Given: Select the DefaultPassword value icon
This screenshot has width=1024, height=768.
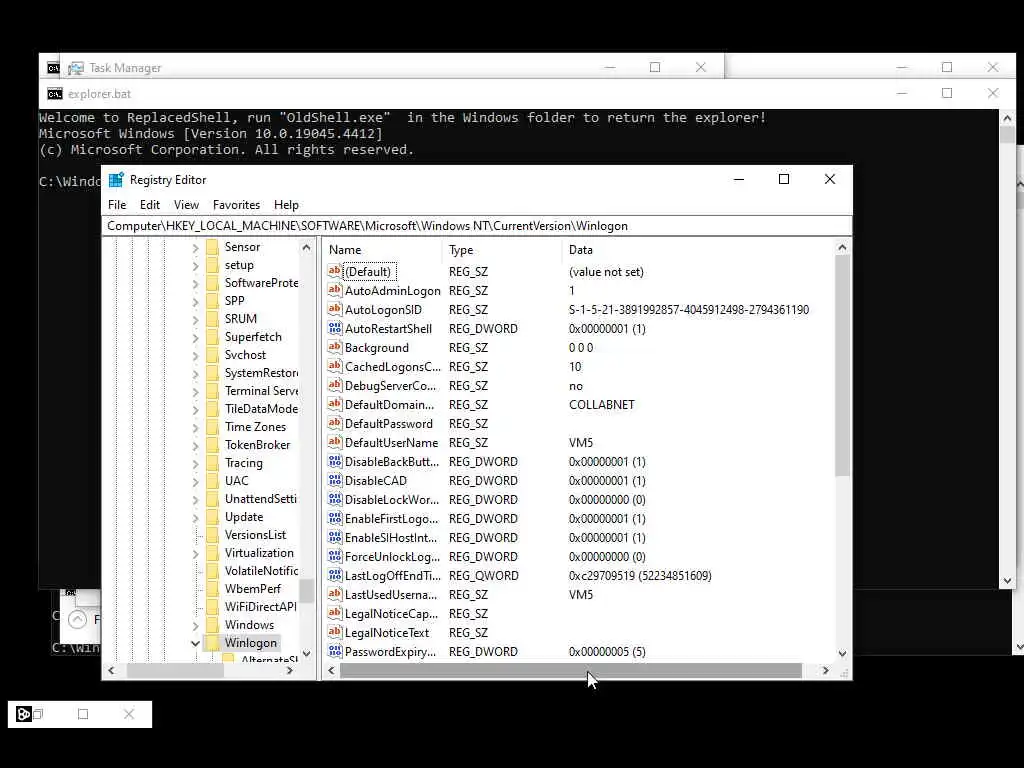Looking at the screenshot, I should pyautogui.click(x=334, y=423).
